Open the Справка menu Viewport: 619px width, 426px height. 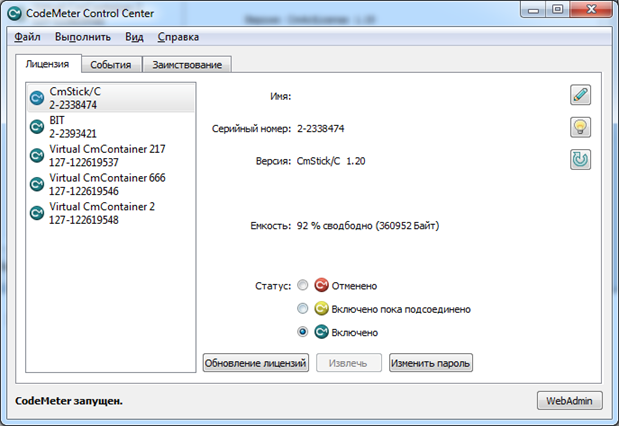178,37
